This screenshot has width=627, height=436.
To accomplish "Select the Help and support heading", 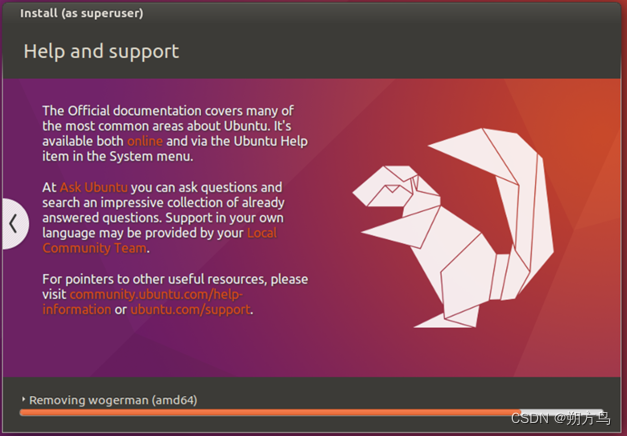I will 101,52.
